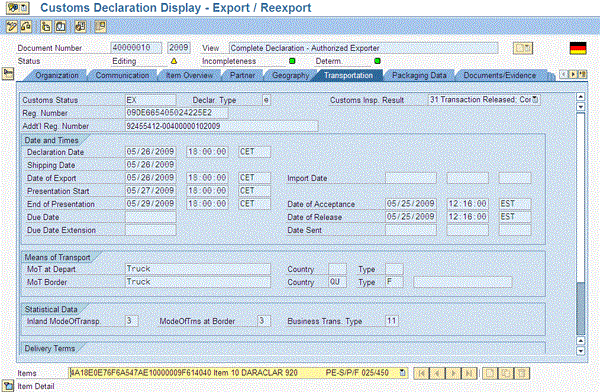Open the Items selection dropdown list
The height and width of the screenshot is (392, 600).
[402, 372]
